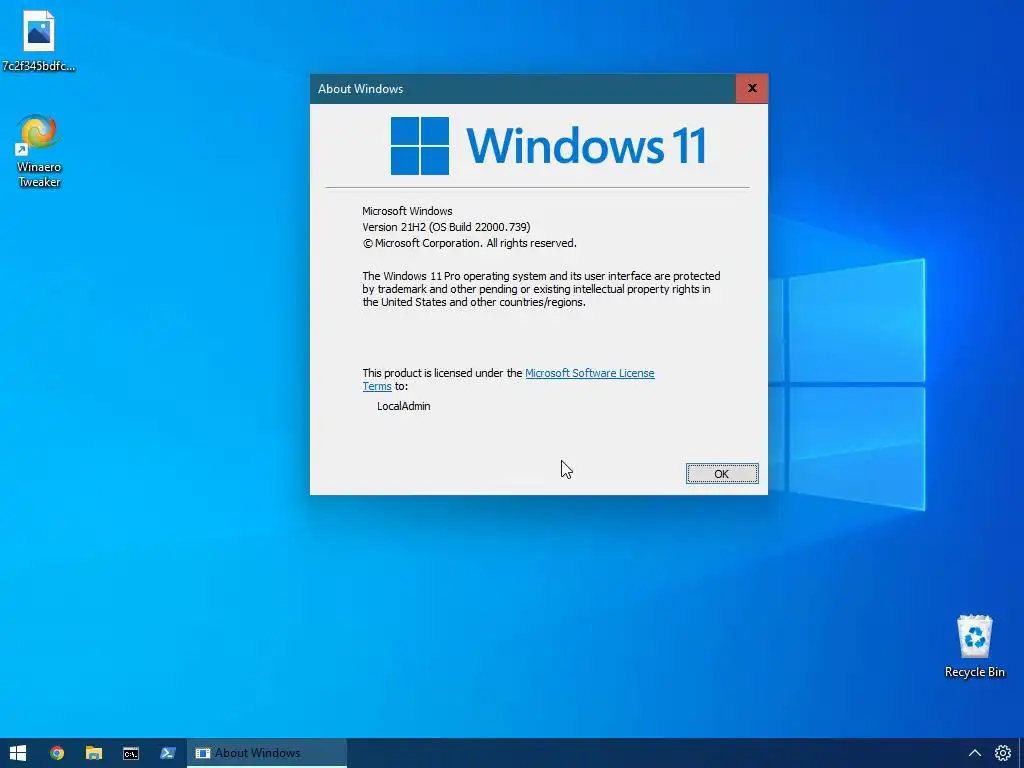Click the copyright 'Microsoft Corporation' line
The image size is (1024, 768).
[469, 243]
